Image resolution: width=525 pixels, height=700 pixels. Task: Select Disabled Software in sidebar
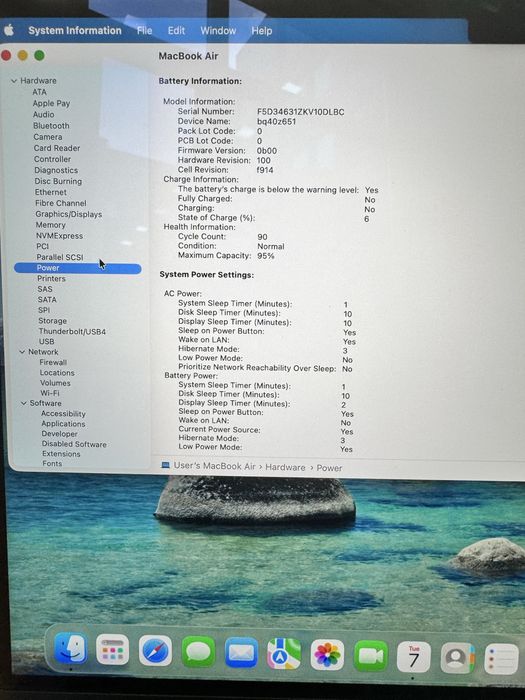[74, 444]
